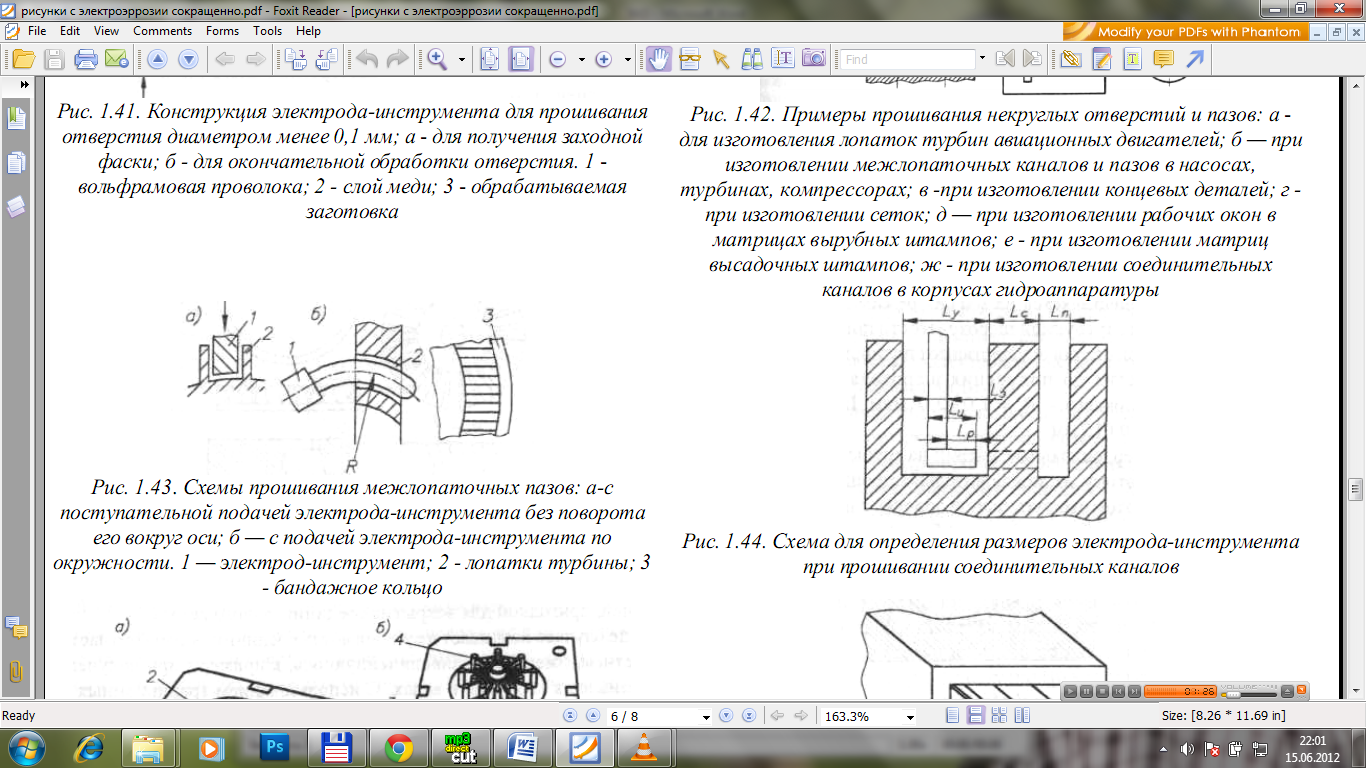
Task: Open the Tools menu
Action: [x=267, y=31]
